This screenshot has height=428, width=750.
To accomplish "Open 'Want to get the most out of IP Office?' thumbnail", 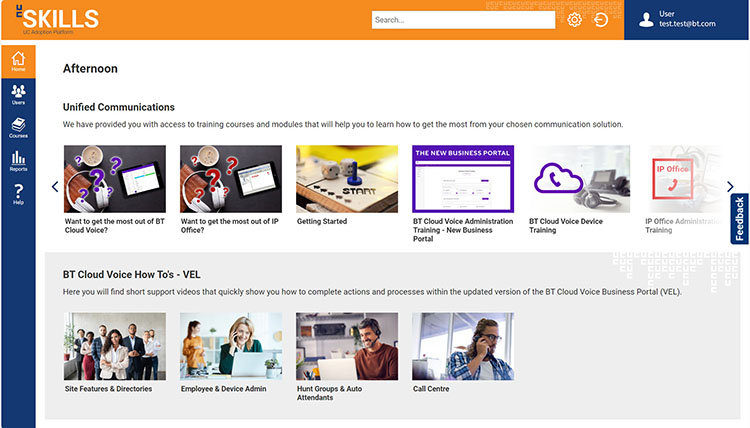I will tap(231, 179).
